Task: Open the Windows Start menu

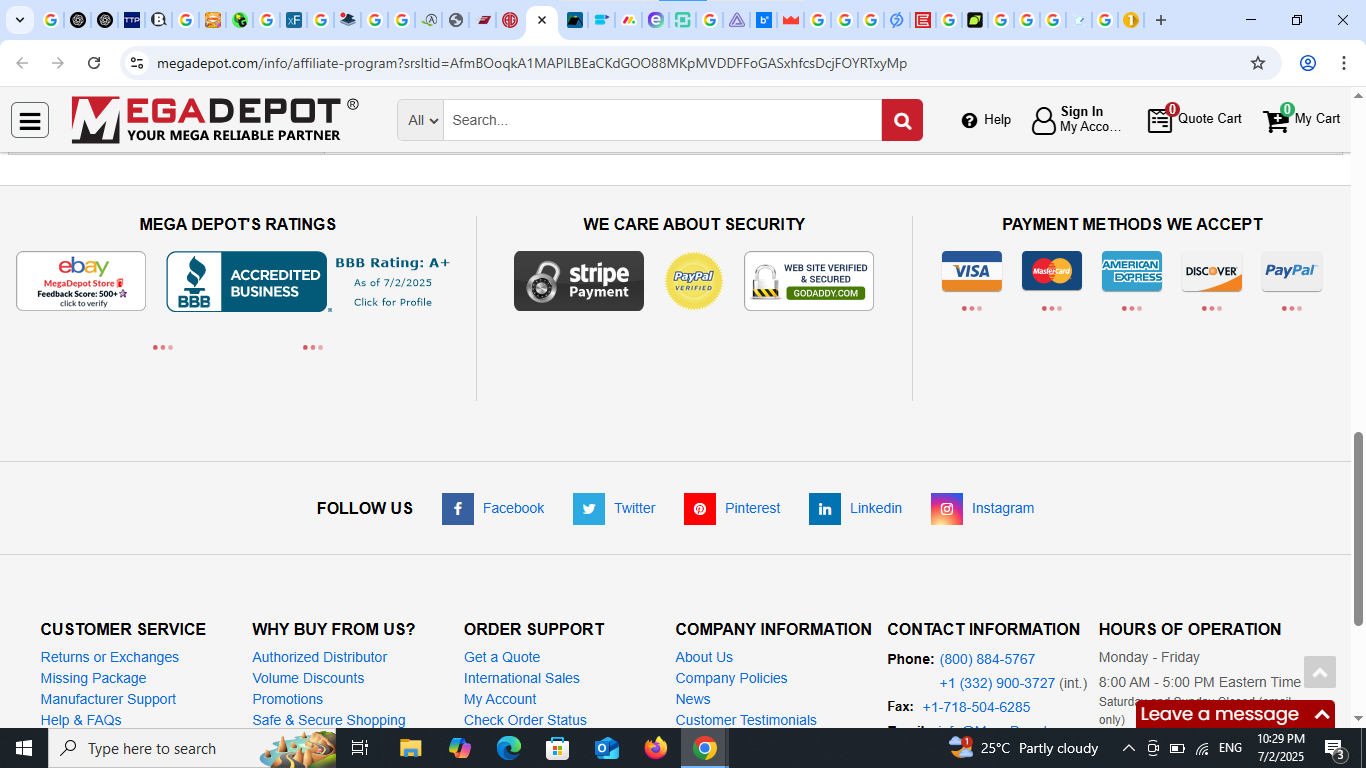Action: (x=24, y=748)
